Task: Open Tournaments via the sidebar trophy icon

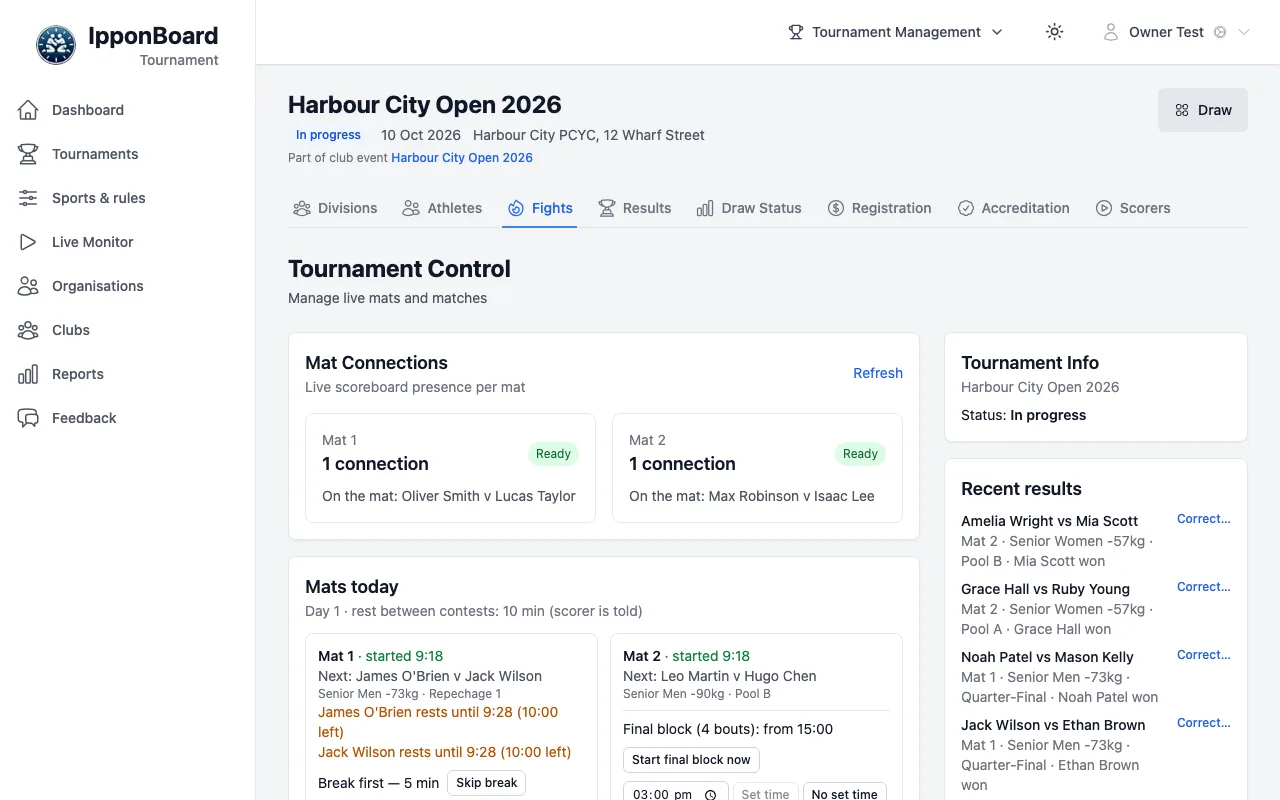Action: pos(28,154)
